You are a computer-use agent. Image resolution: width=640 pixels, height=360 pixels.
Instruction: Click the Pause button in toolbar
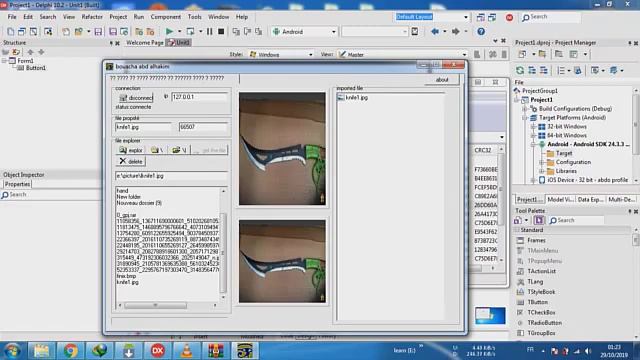[209, 31]
